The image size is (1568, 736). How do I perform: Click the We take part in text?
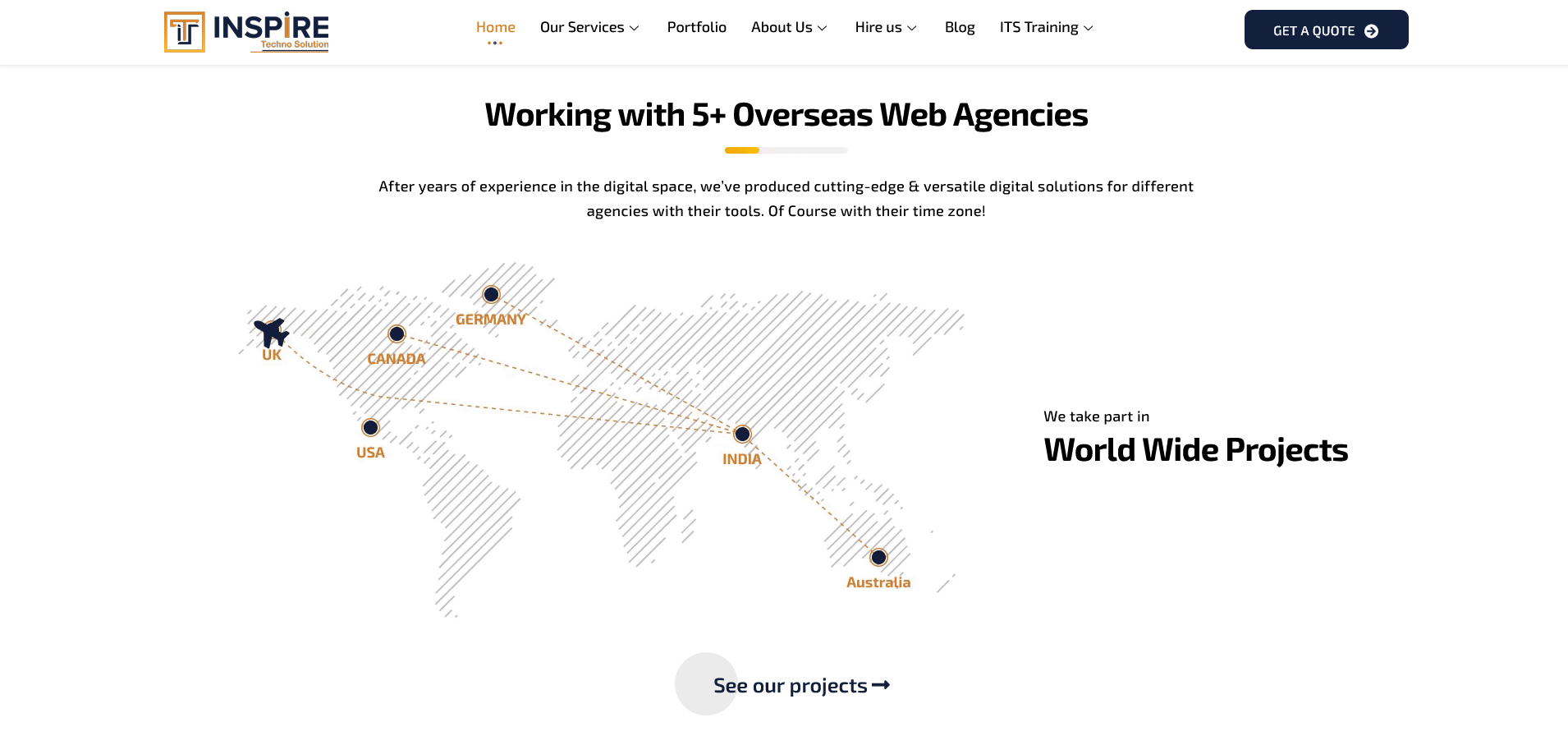click(1097, 416)
